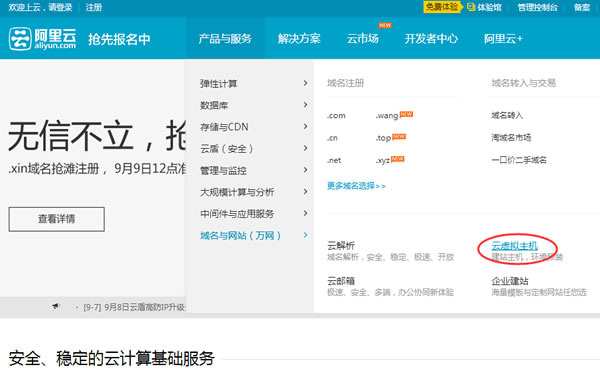Select 中间件与应用服务 category
The image size is (600, 370).
(237, 214)
